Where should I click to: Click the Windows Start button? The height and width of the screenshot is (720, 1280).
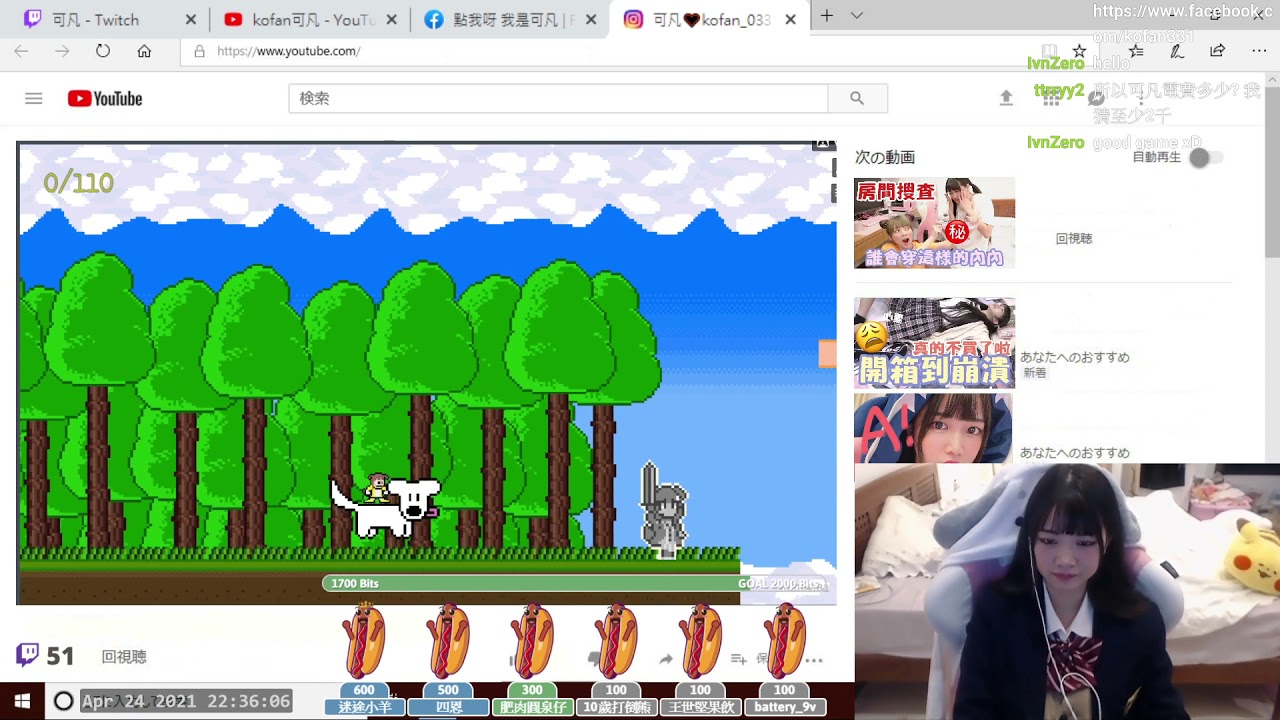point(22,701)
